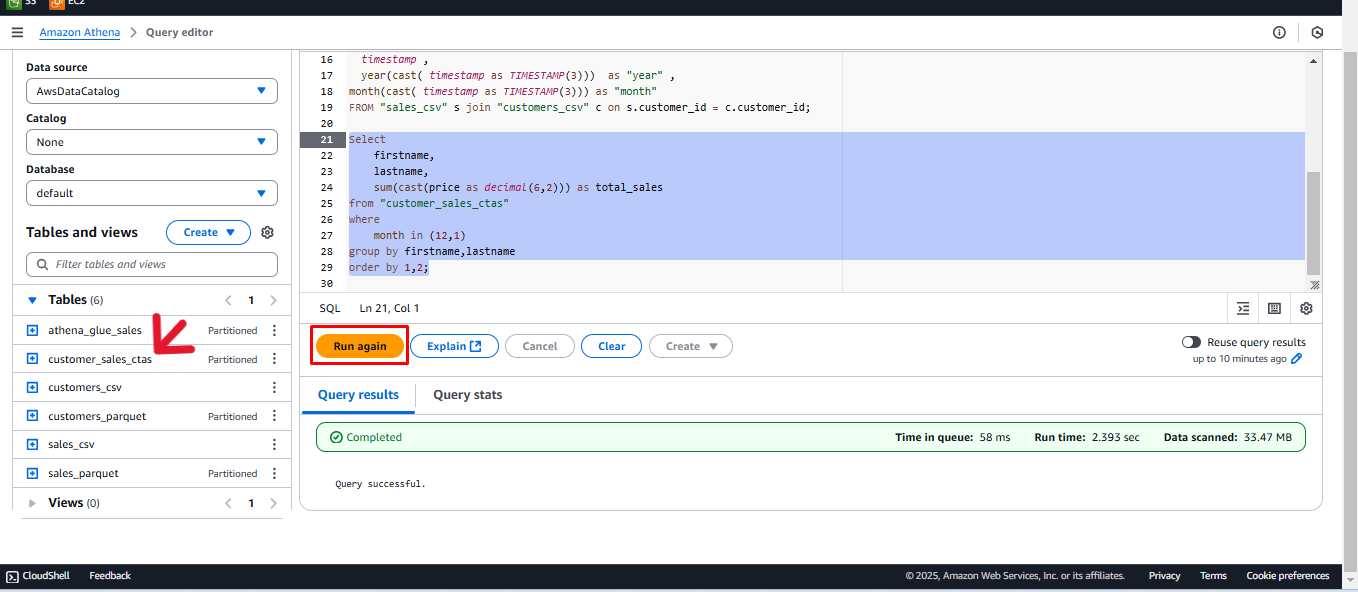1358x592 pixels.
Task: Open the Data source dropdown
Action: (151, 91)
